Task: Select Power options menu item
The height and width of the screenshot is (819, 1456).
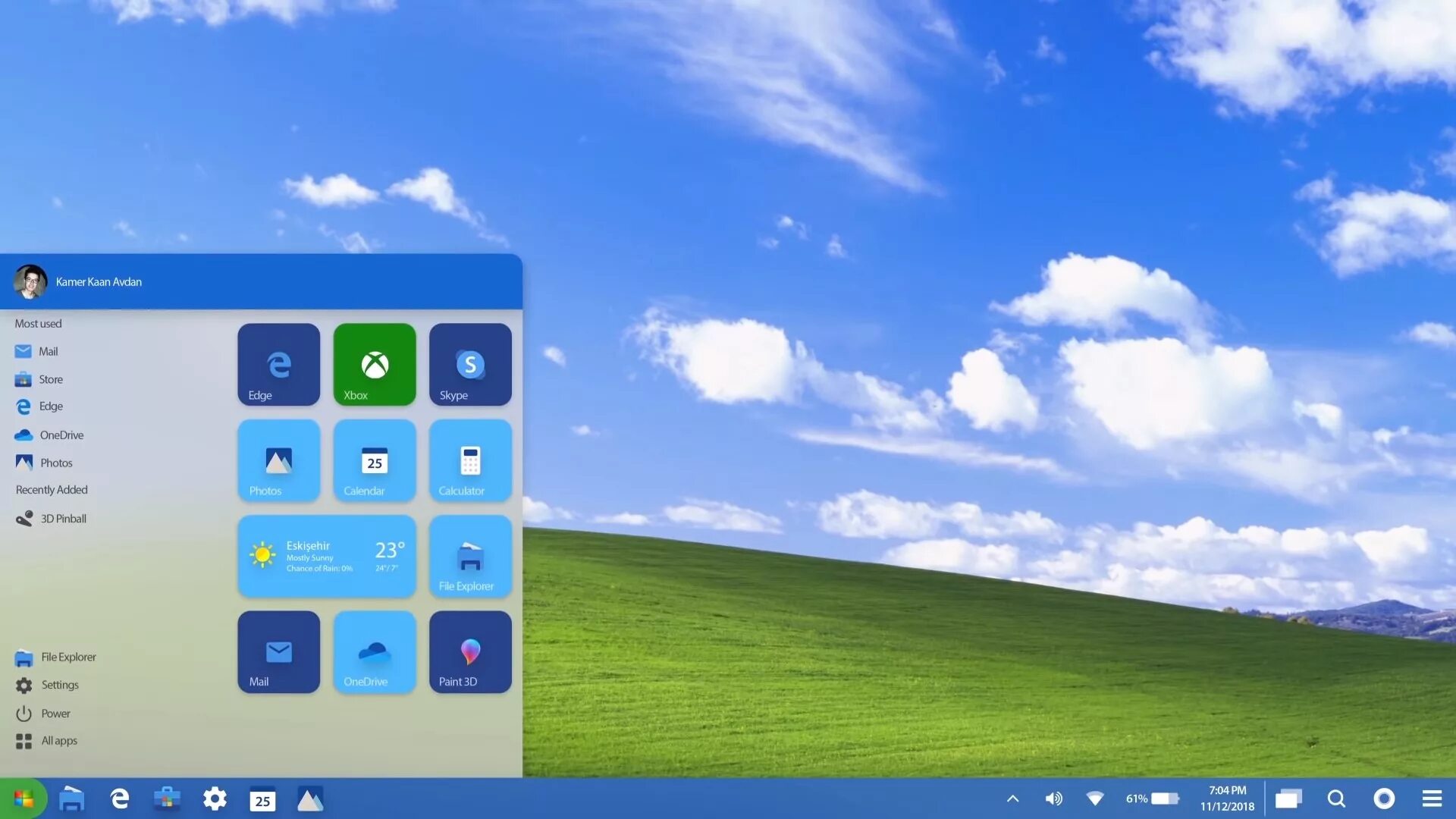Action: (x=54, y=712)
